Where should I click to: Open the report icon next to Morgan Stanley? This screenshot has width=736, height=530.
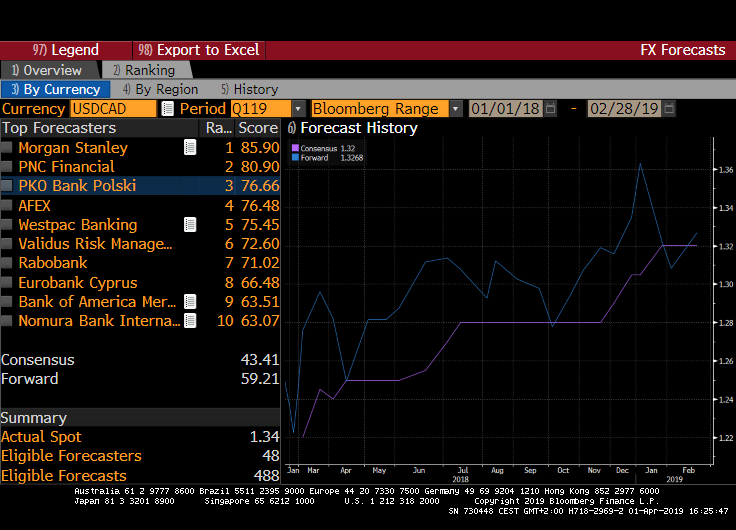[190, 147]
